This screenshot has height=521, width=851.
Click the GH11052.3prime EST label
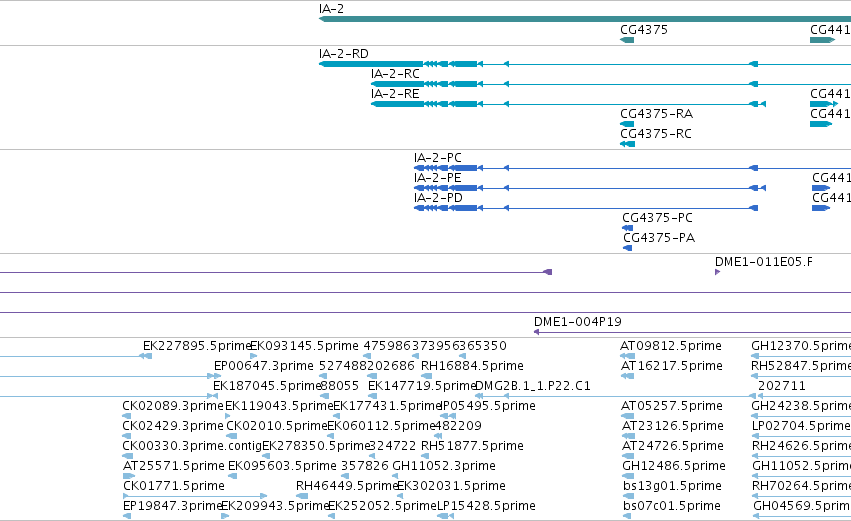pyautogui.click(x=444, y=467)
